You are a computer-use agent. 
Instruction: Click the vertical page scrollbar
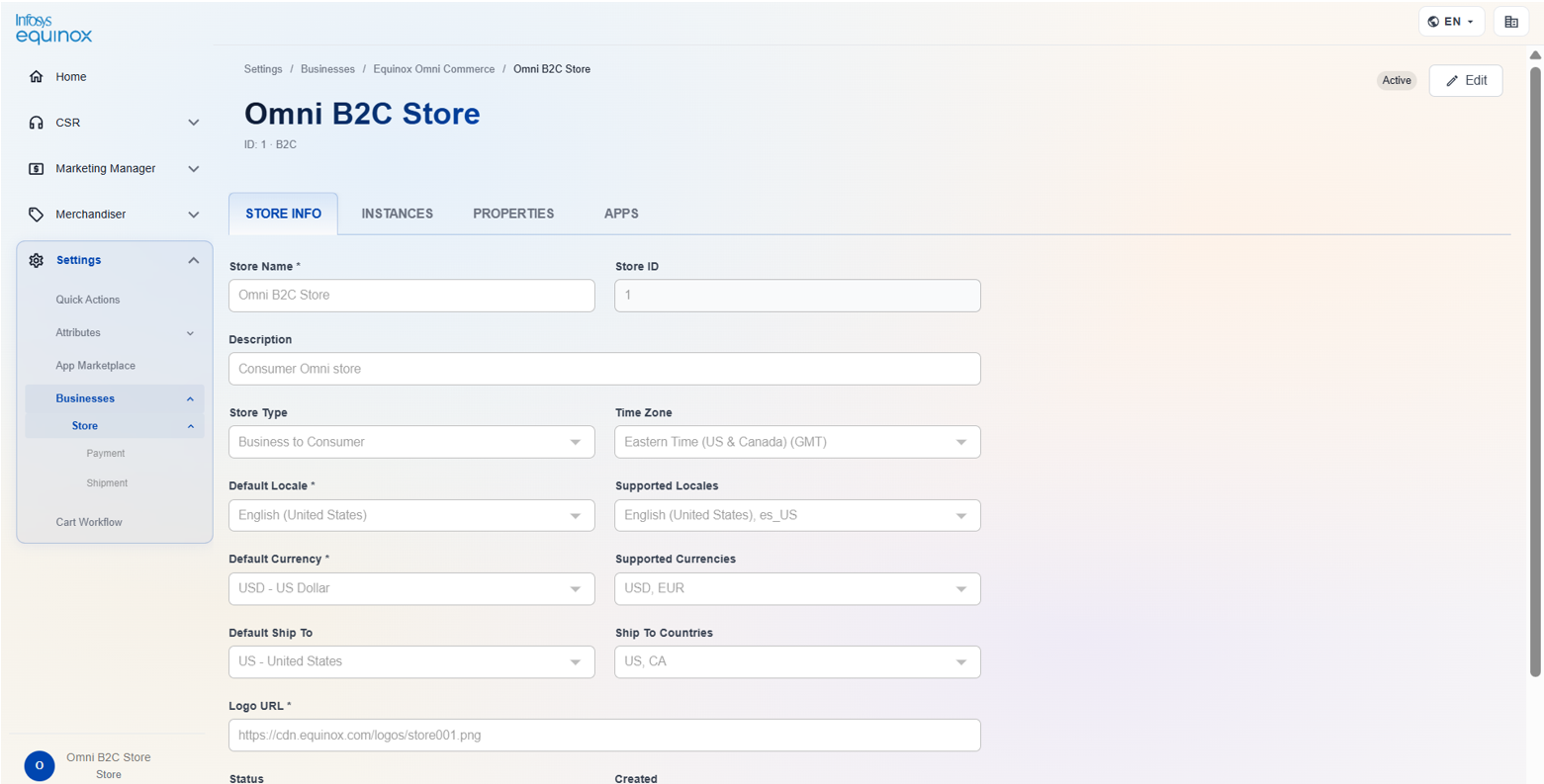tap(1535, 371)
